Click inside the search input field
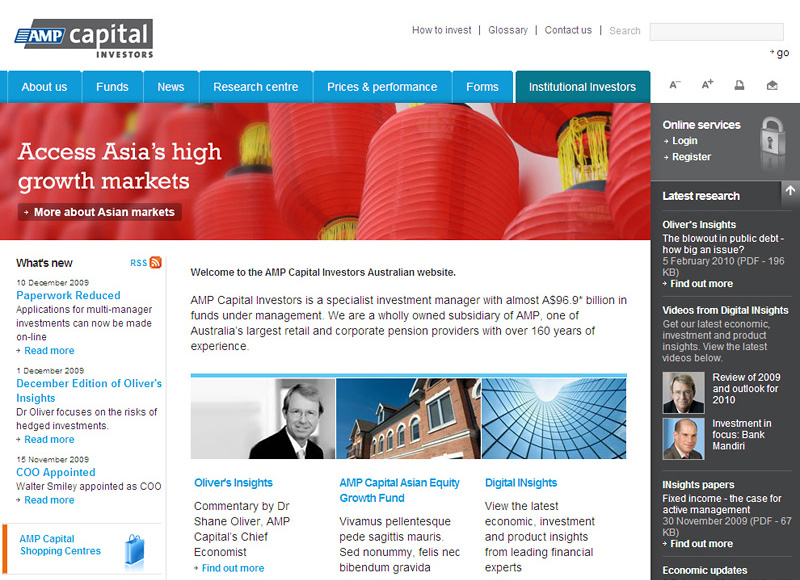 715,31
